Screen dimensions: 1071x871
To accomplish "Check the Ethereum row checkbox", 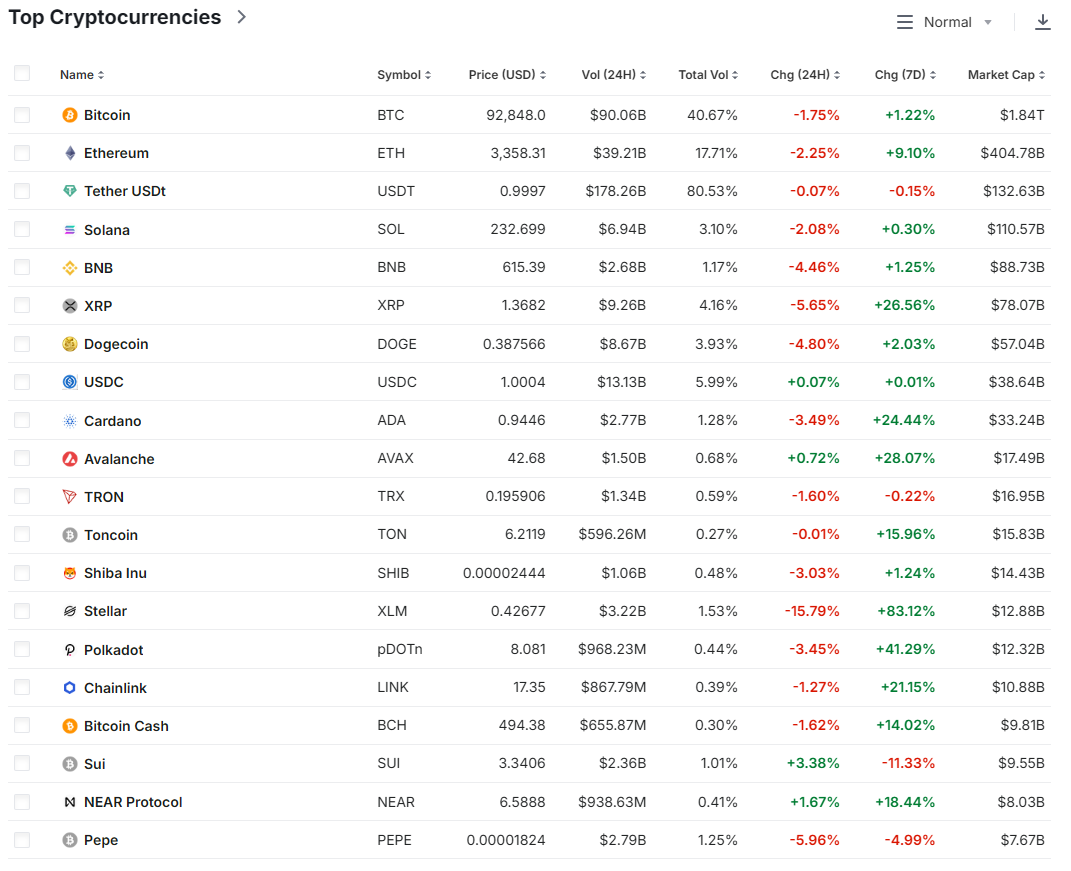I will (x=22, y=153).
